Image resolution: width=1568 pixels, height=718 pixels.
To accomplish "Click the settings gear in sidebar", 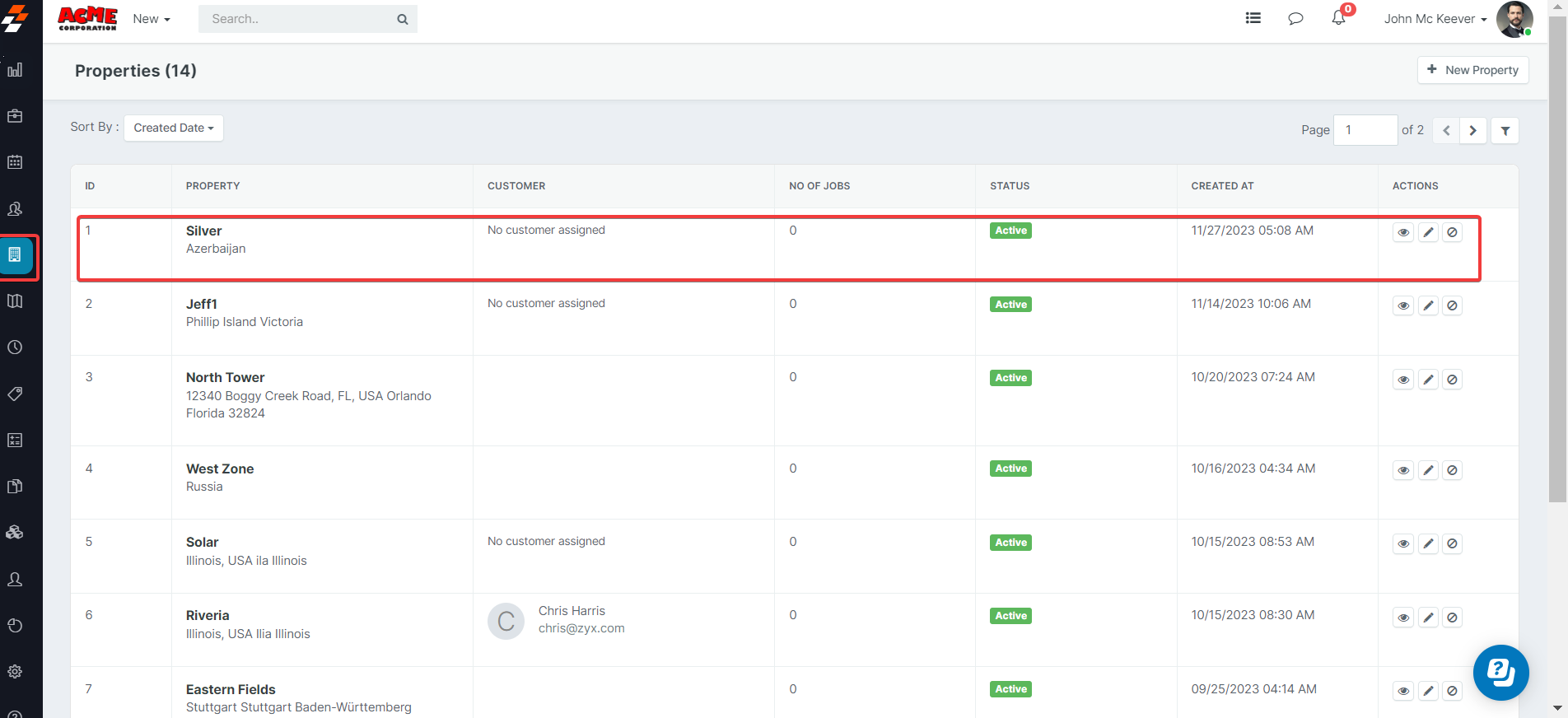I will pos(15,671).
